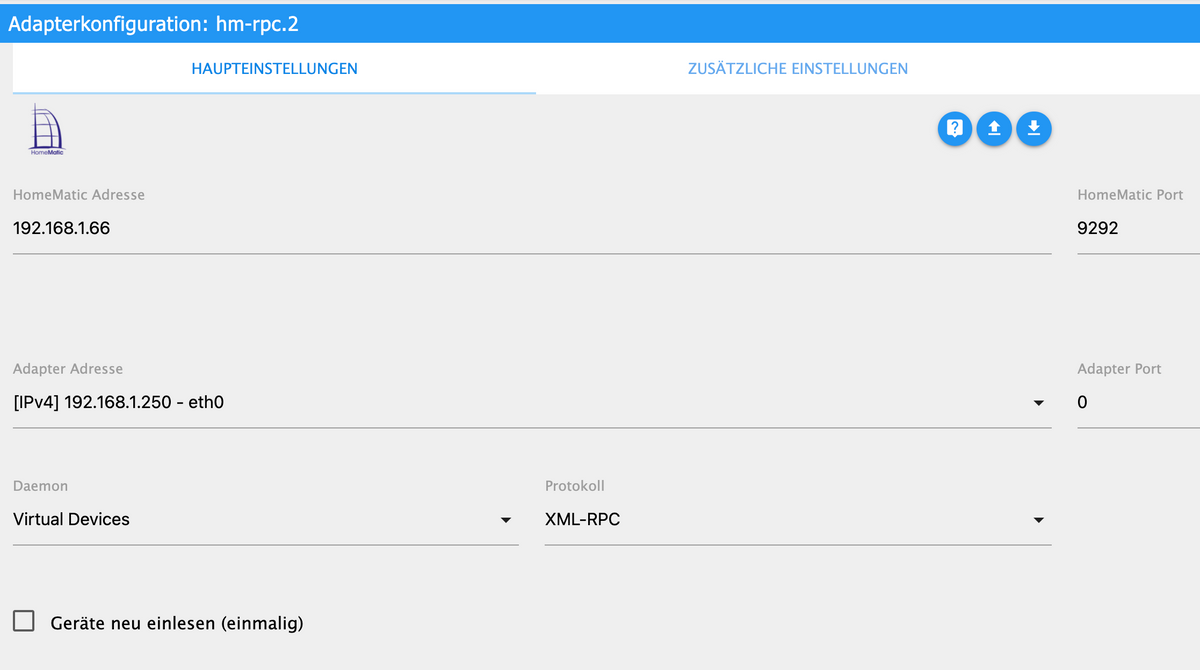This screenshot has height=670, width=1200.
Task: Open the Daemon dropdown showing Virtual Devices
Action: click(266, 519)
